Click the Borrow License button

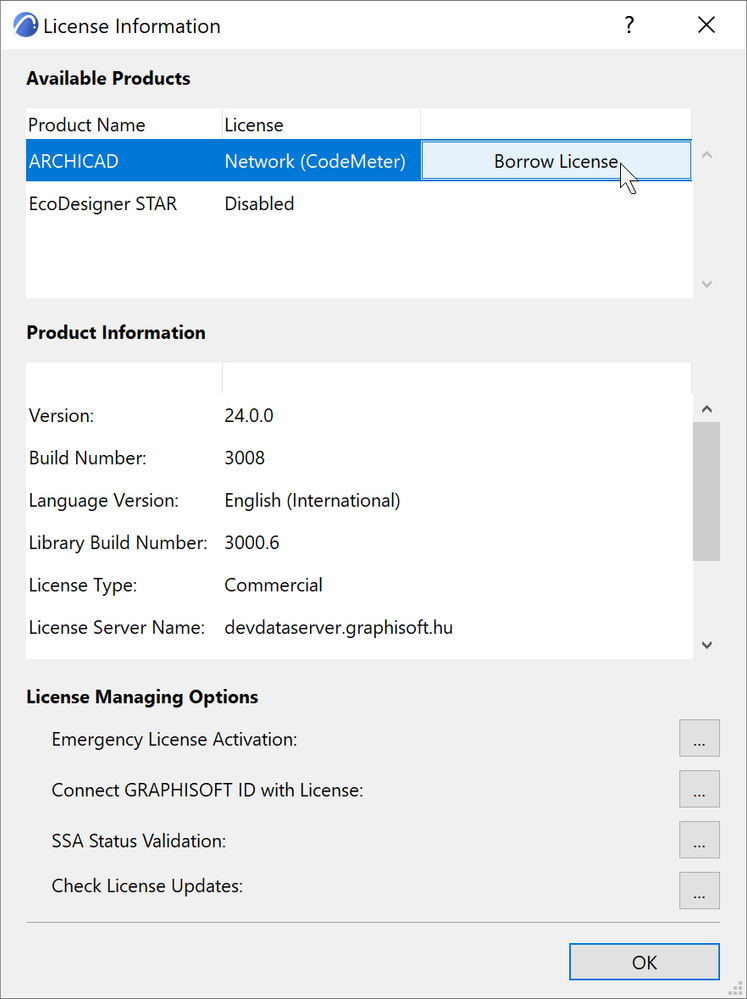click(x=556, y=161)
